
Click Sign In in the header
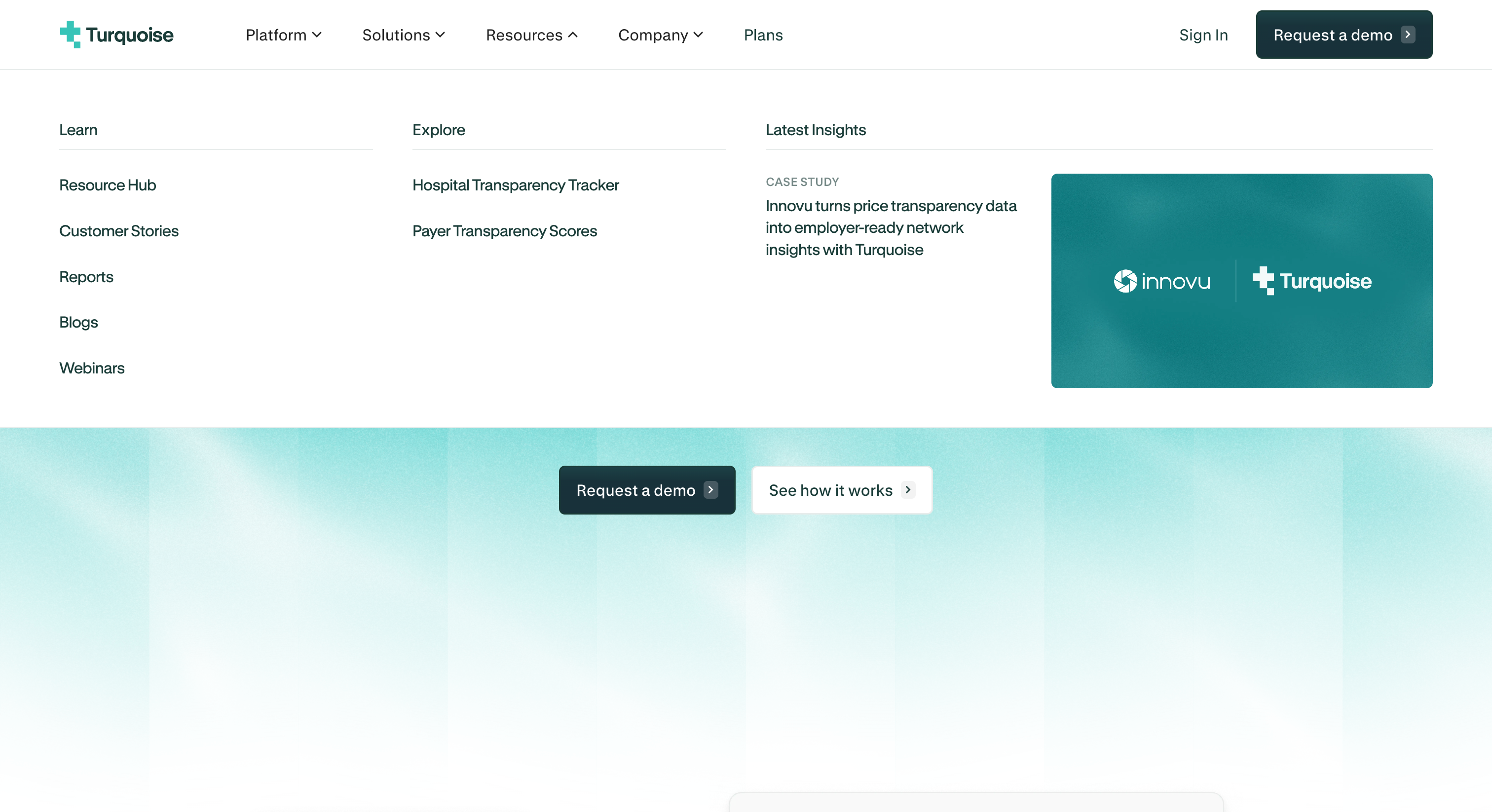click(x=1203, y=35)
